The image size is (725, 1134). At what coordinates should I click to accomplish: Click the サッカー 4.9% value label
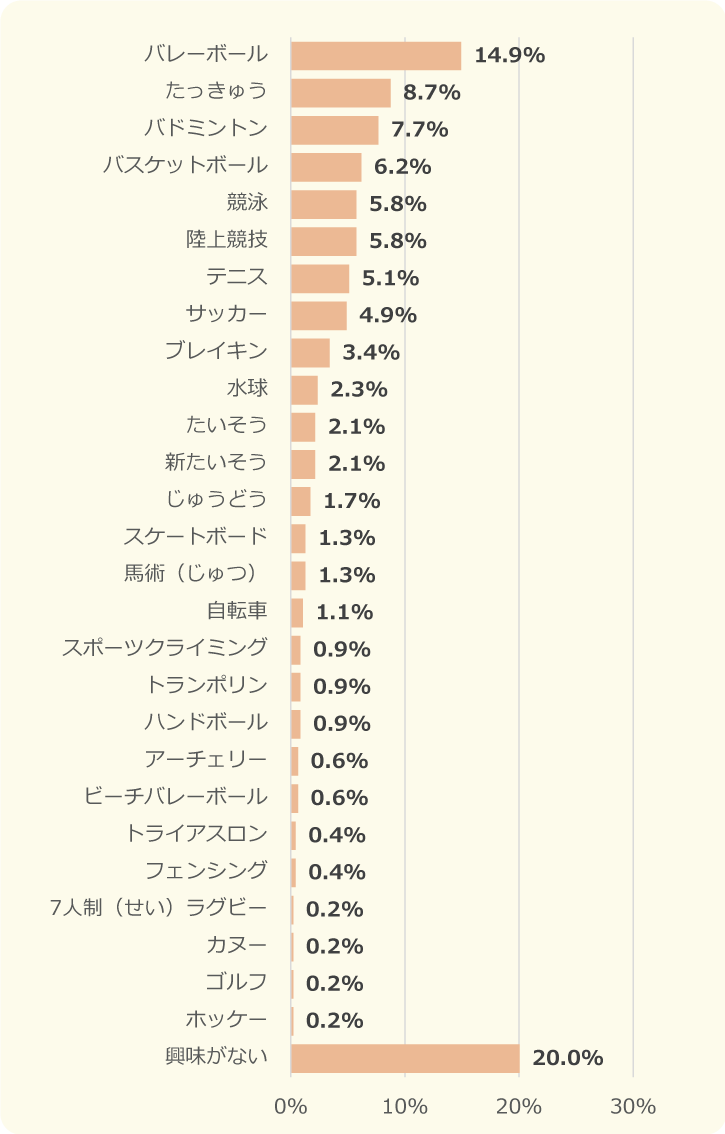388,315
